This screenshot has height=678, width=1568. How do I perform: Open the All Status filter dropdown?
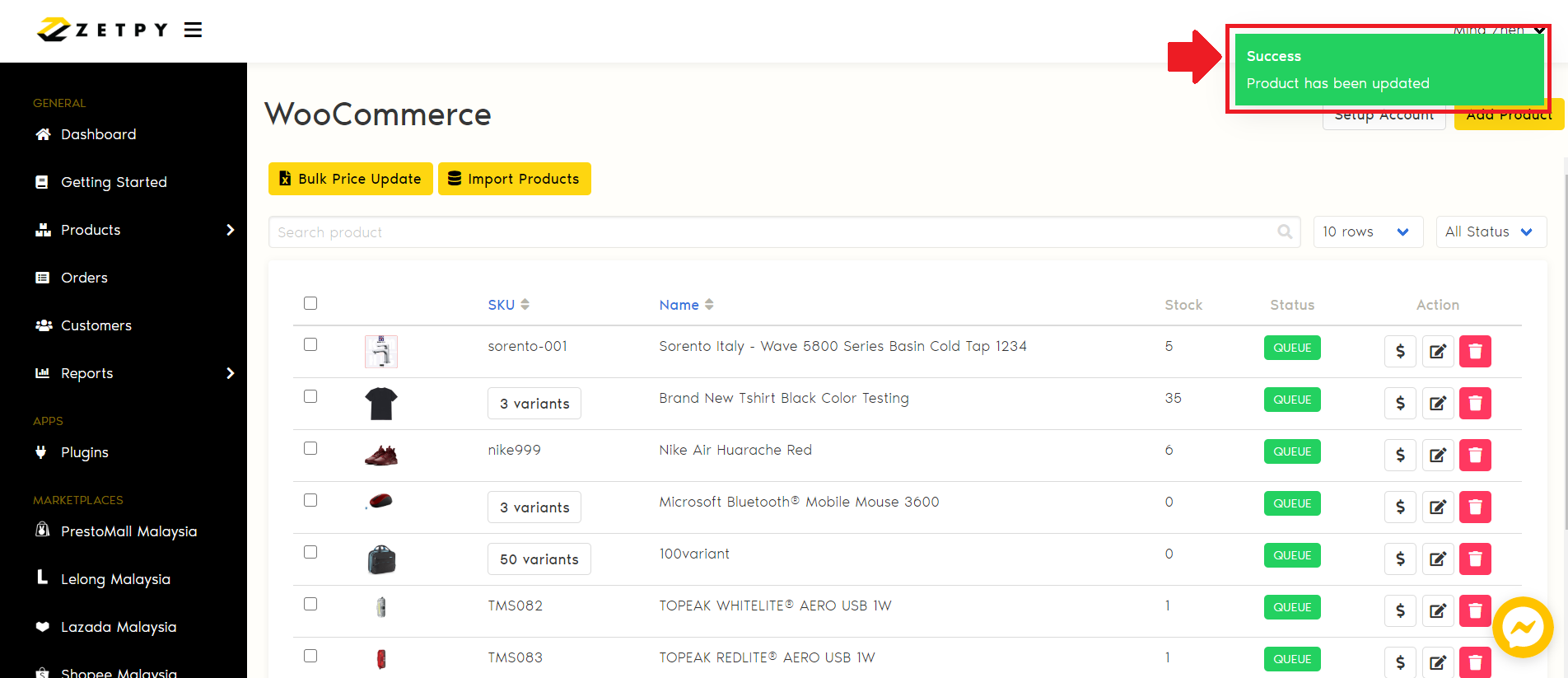[x=1490, y=232]
